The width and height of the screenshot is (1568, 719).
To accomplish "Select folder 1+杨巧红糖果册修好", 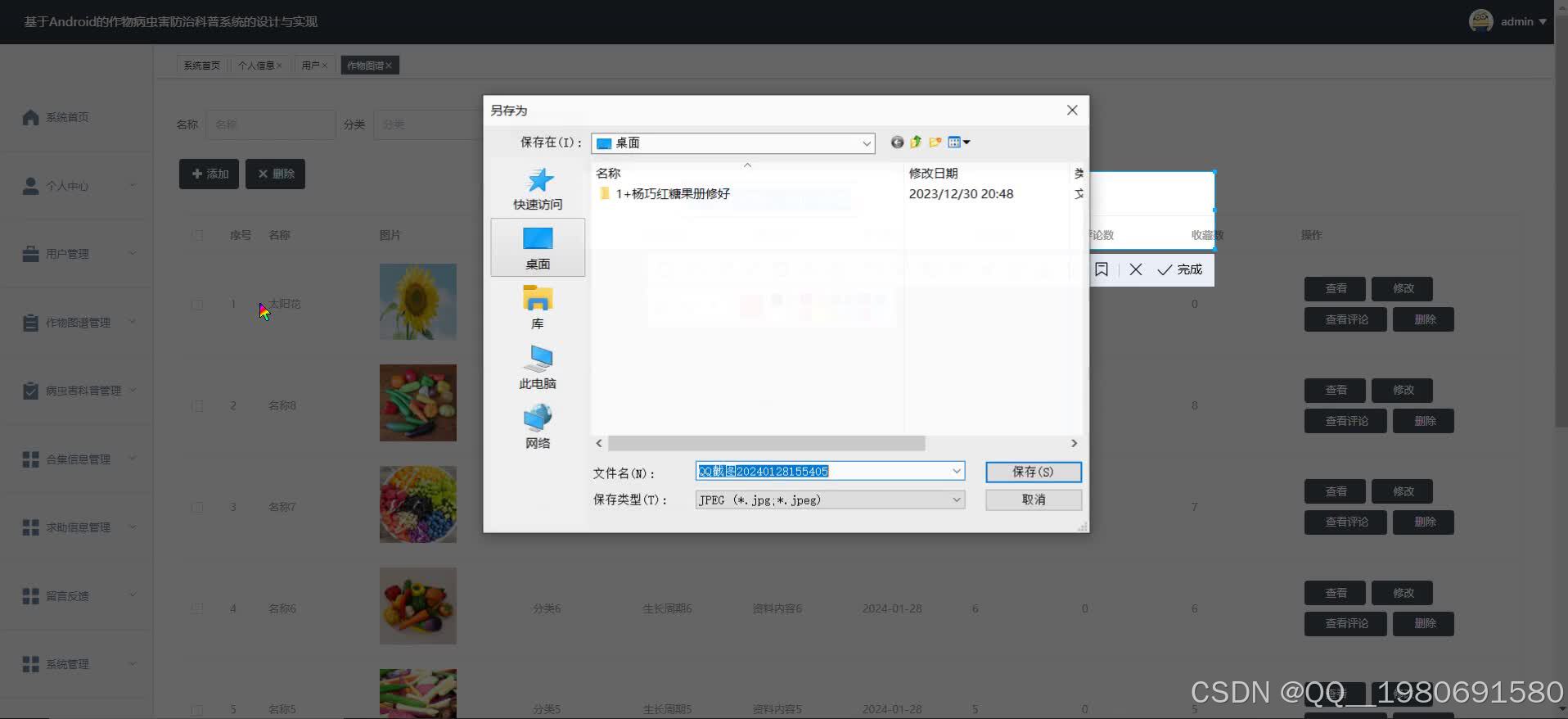I will (x=672, y=194).
